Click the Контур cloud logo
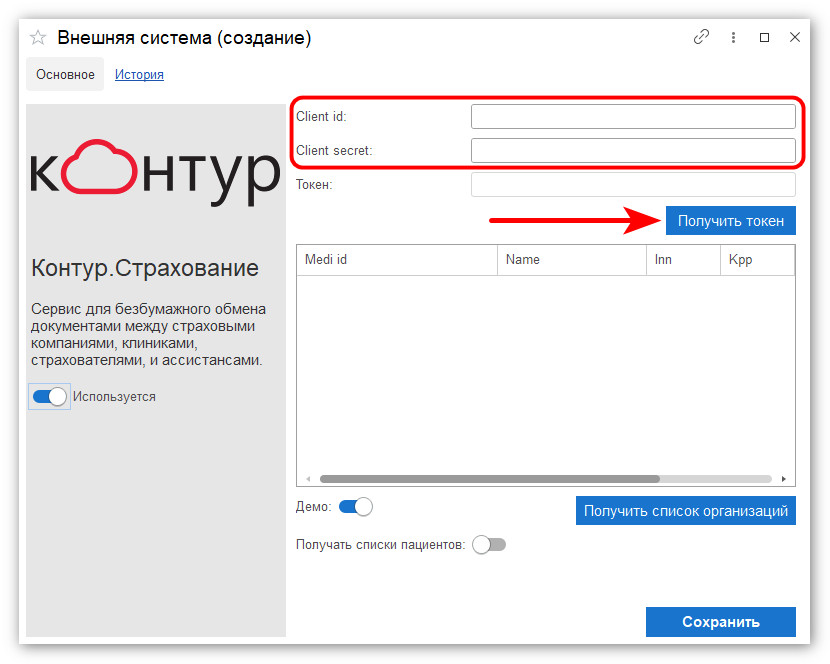The width and height of the screenshot is (830, 664). (155, 172)
